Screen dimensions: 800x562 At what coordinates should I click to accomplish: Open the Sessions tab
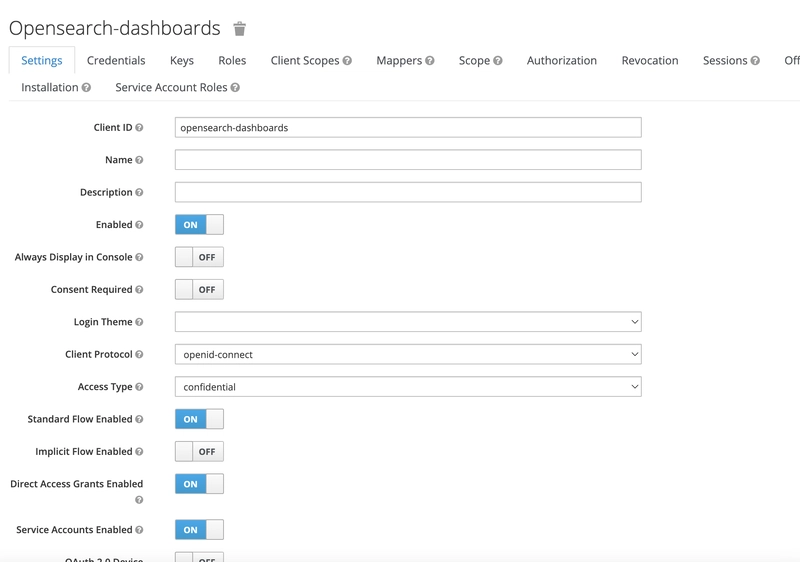click(725, 61)
